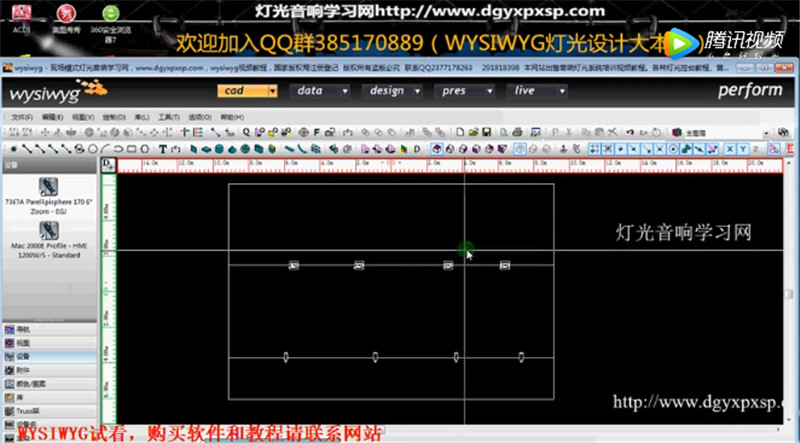The width and height of the screenshot is (800, 443).
Task: Open the 帮助(H) menu
Action: click(x=232, y=117)
